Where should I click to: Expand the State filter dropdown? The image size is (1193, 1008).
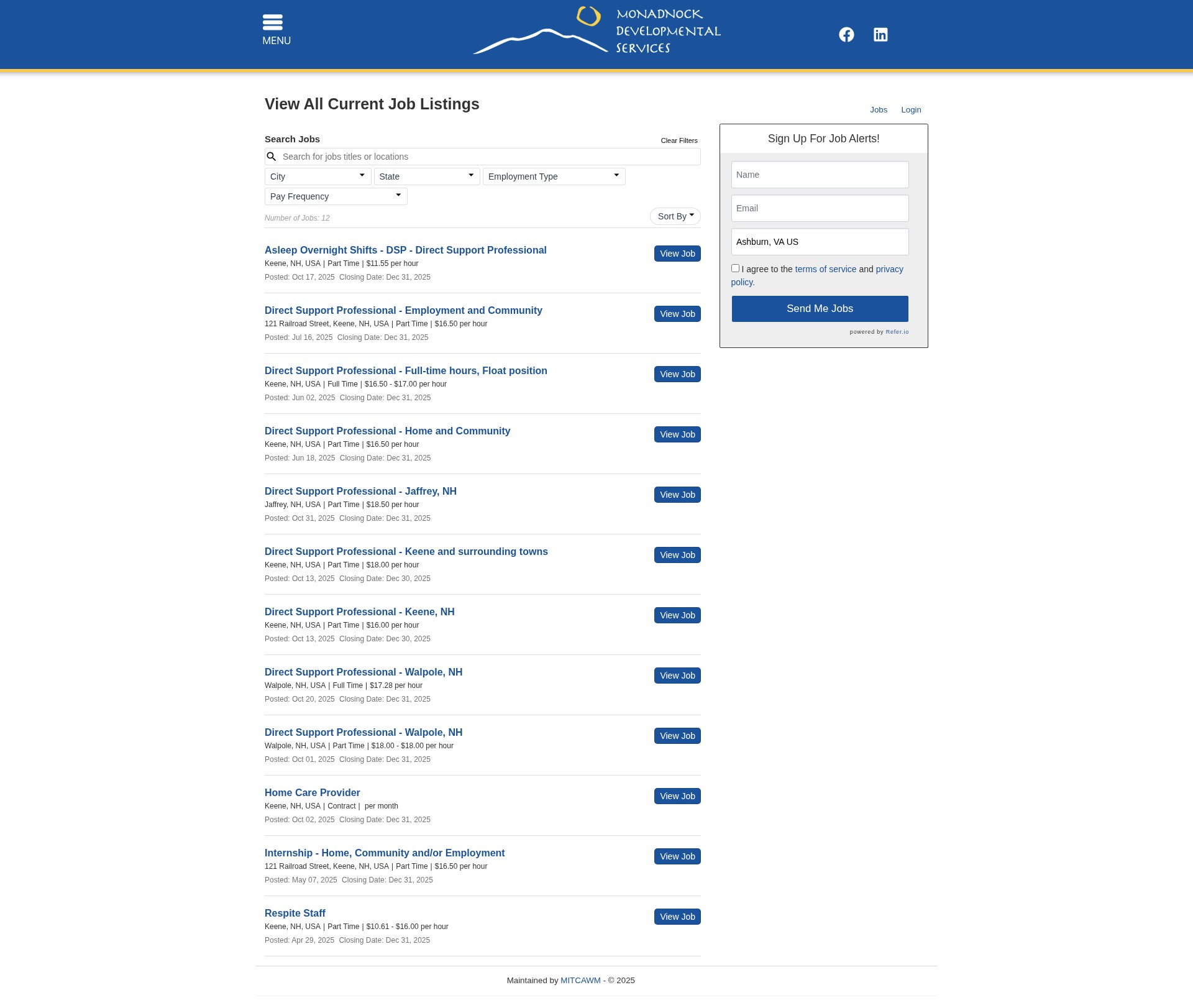[x=427, y=176]
